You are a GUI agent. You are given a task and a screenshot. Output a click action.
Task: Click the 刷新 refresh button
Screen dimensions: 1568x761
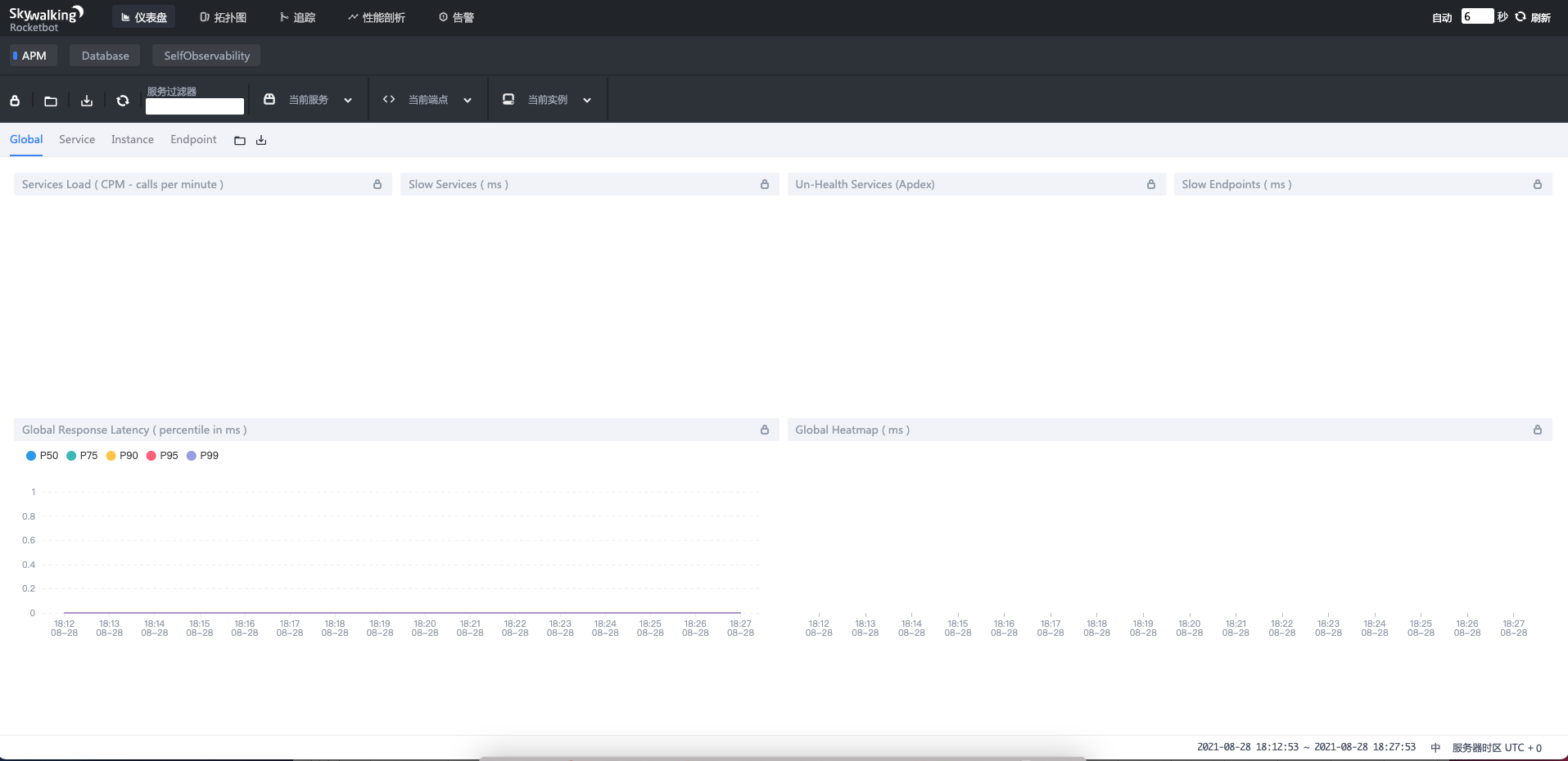1533,17
